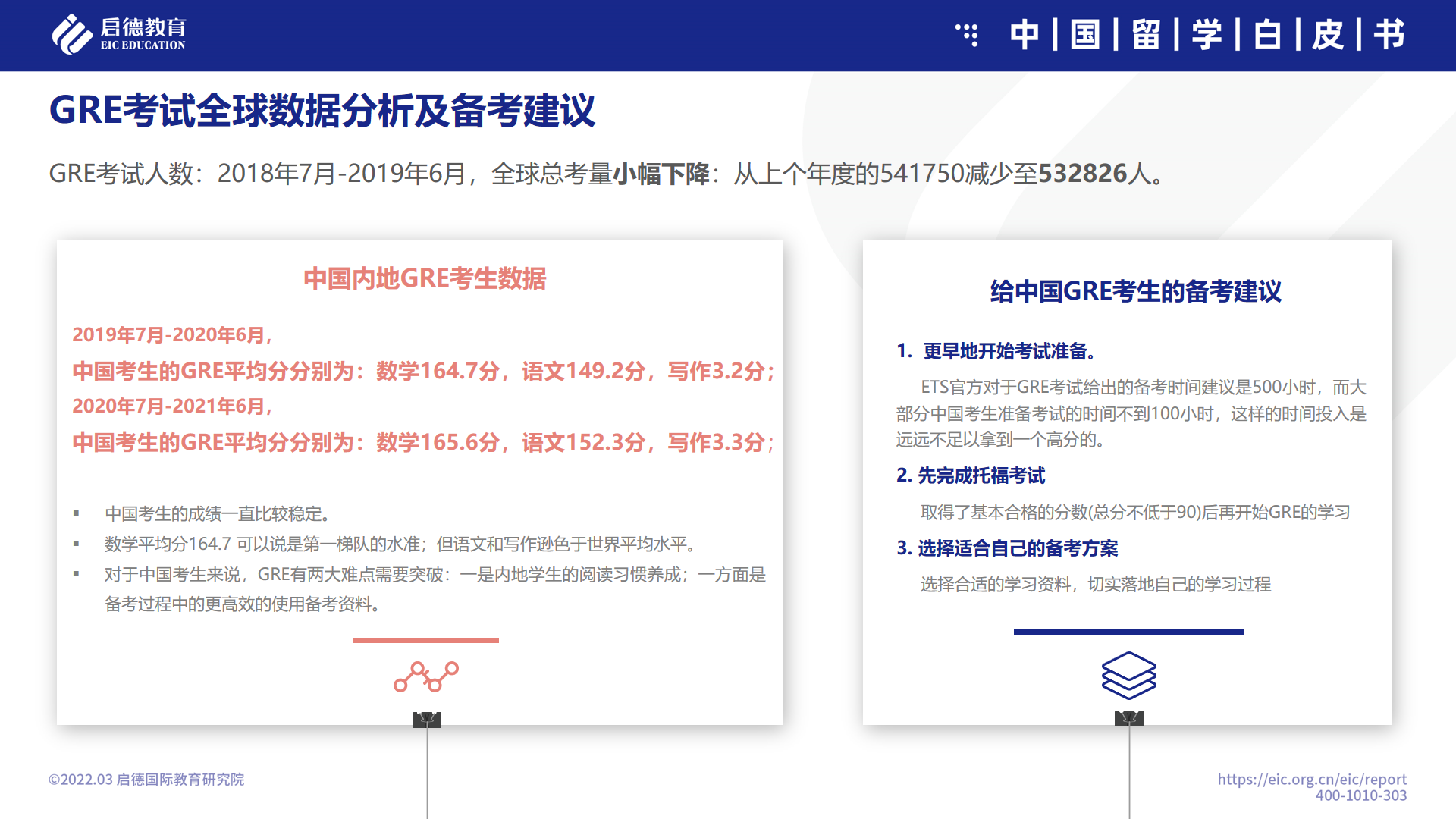1456x819 pixels.
Task: Click the date line 2020年7月-2021年6月
Action: click(x=173, y=406)
